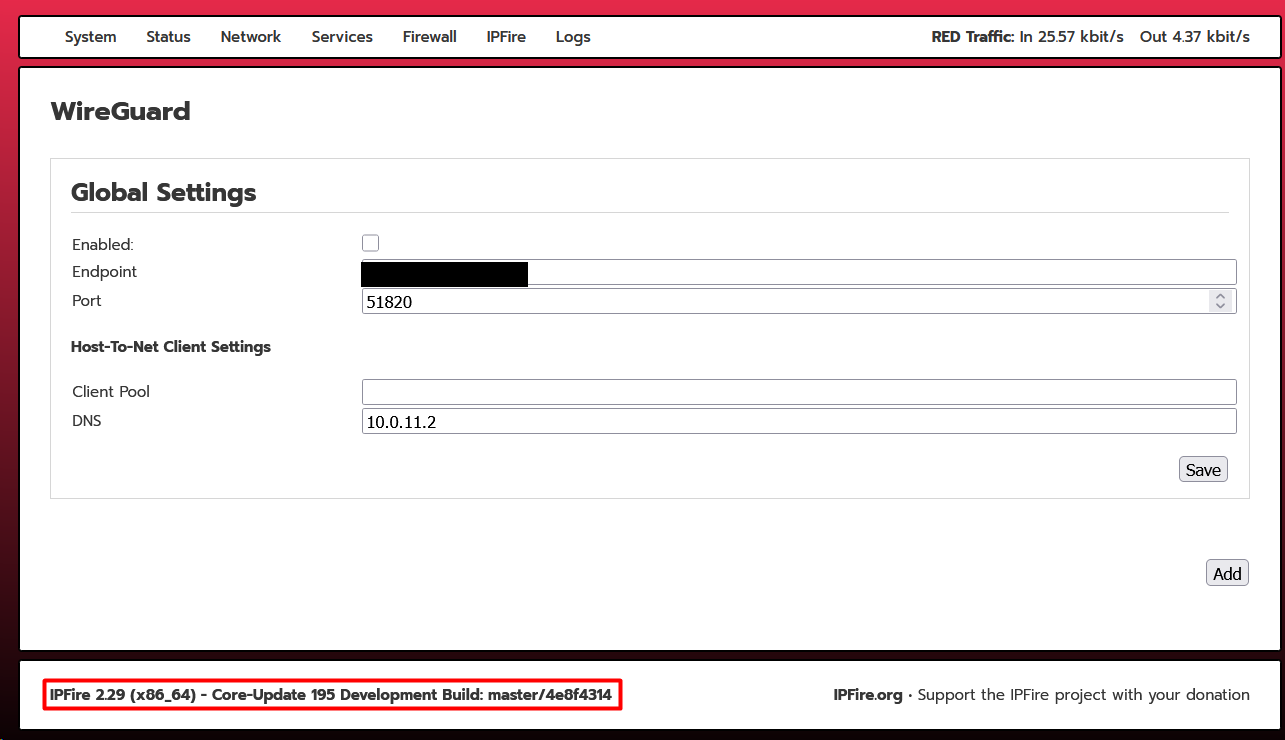Click the WireGuard page heading
This screenshot has height=740, width=1285.
(x=121, y=111)
